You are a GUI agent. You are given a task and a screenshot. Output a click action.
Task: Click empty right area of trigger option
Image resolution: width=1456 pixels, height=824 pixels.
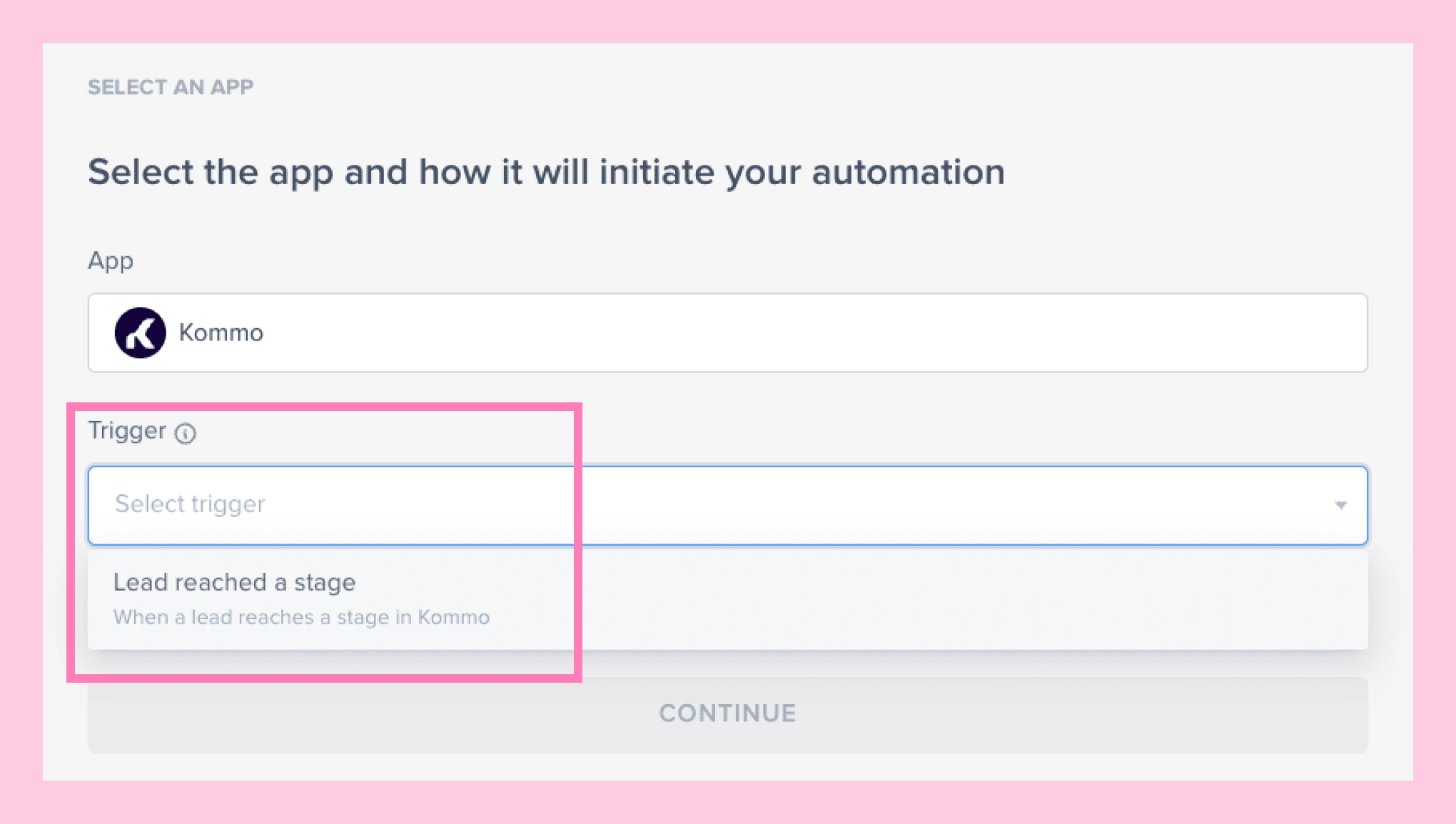coord(999,599)
